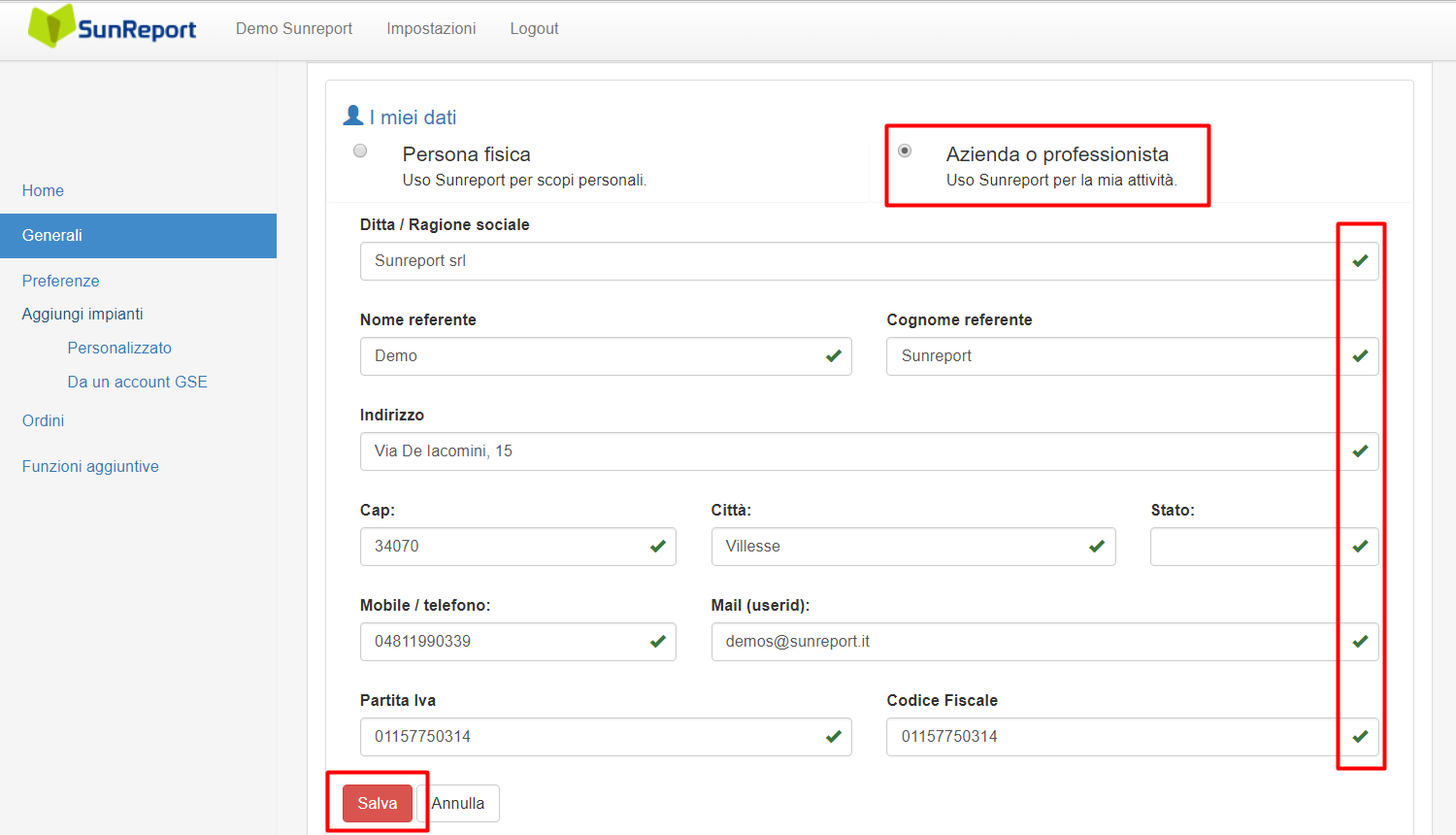Click checkmark in Nome referente field
This screenshot has height=835, width=1456.
click(x=833, y=355)
